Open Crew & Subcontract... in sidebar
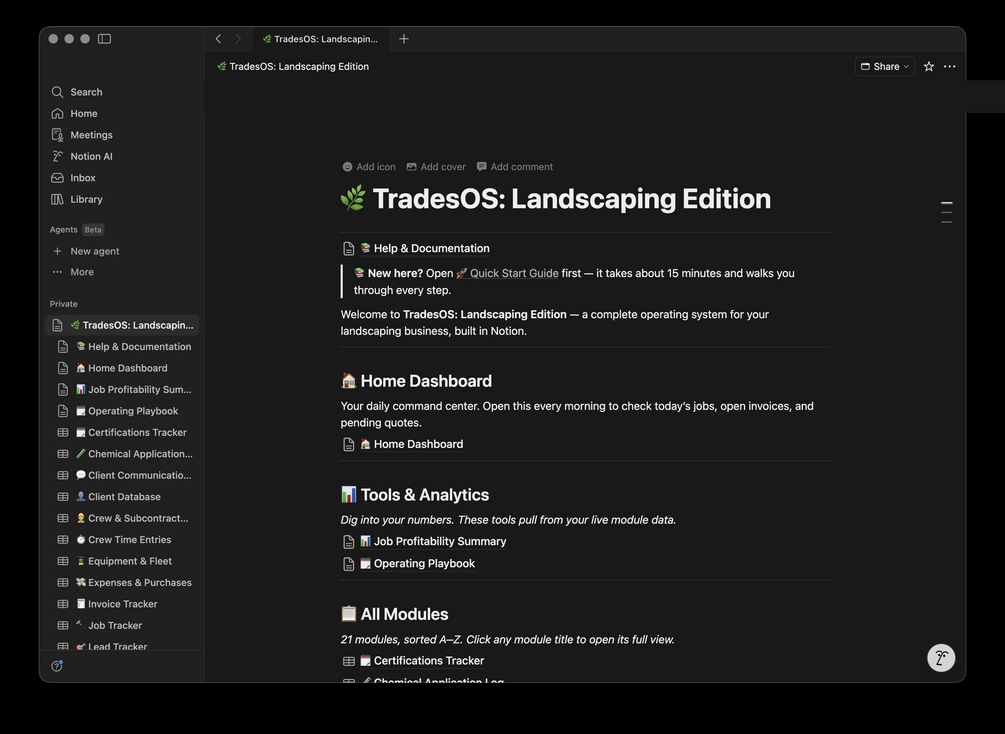Image resolution: width=1005 pixels, height=734 pixels. (x=122, y=518)
